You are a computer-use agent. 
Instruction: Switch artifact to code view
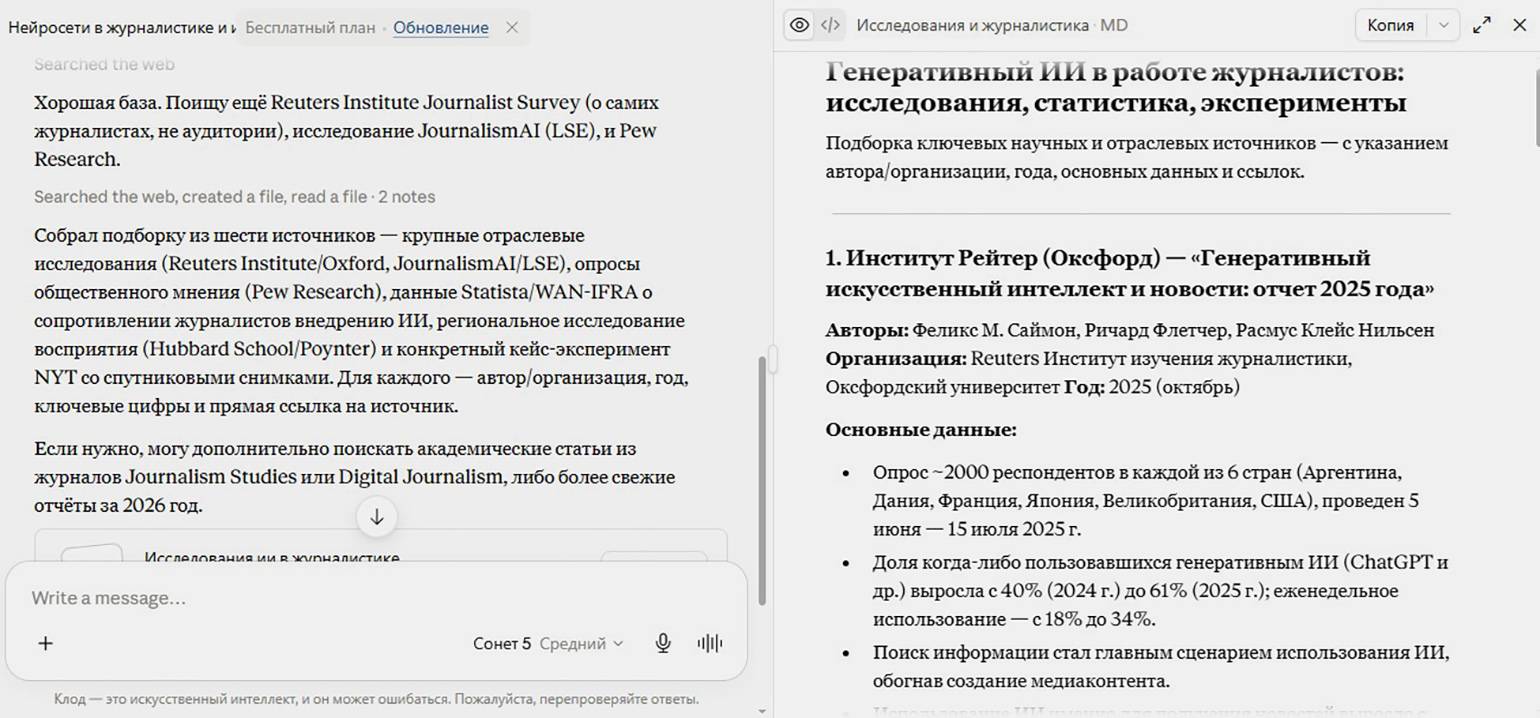click(830, 26)
